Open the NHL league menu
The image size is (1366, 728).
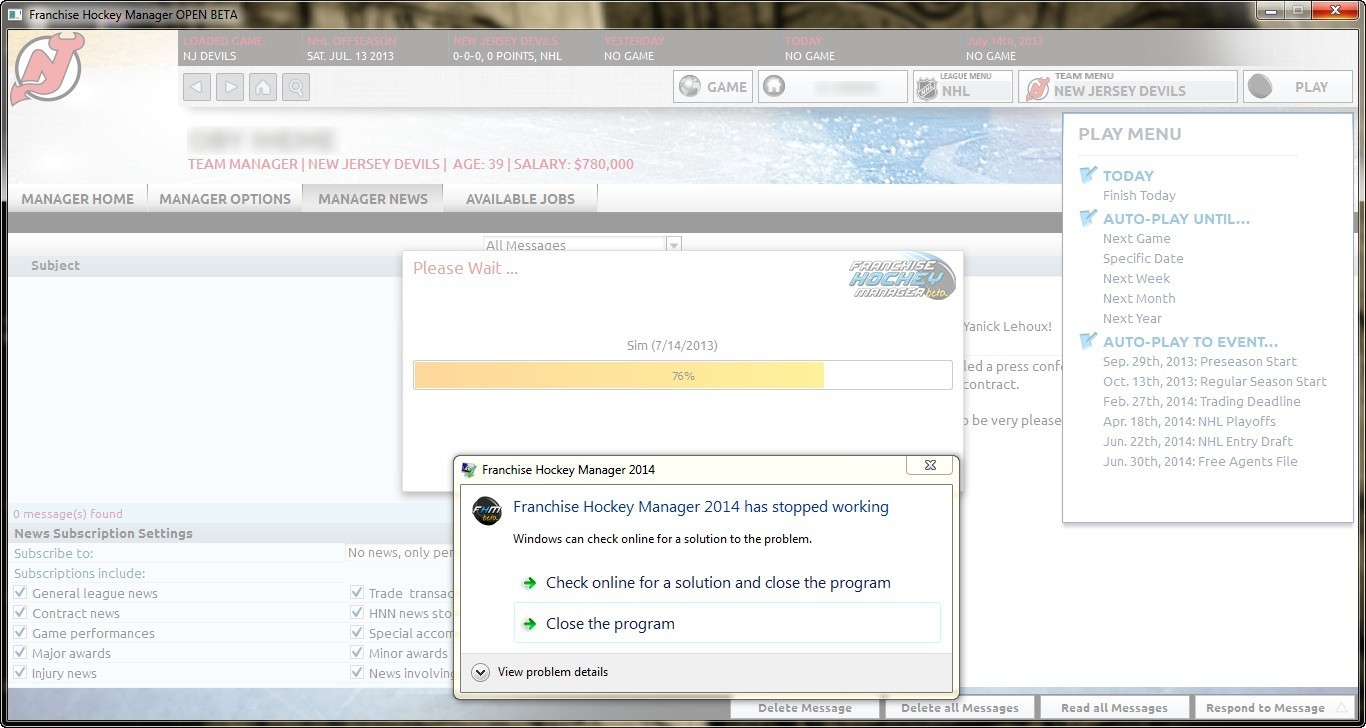tap(963, 87)
